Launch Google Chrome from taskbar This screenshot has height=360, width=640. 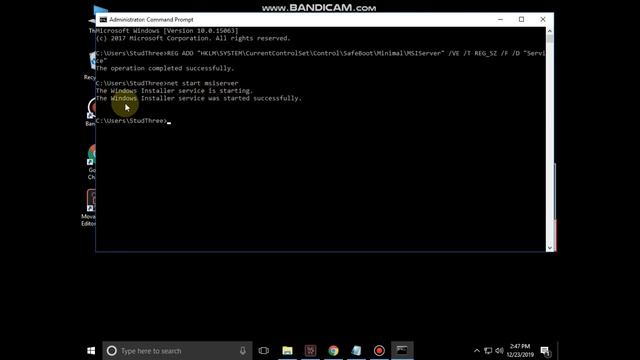click(333, 351)
